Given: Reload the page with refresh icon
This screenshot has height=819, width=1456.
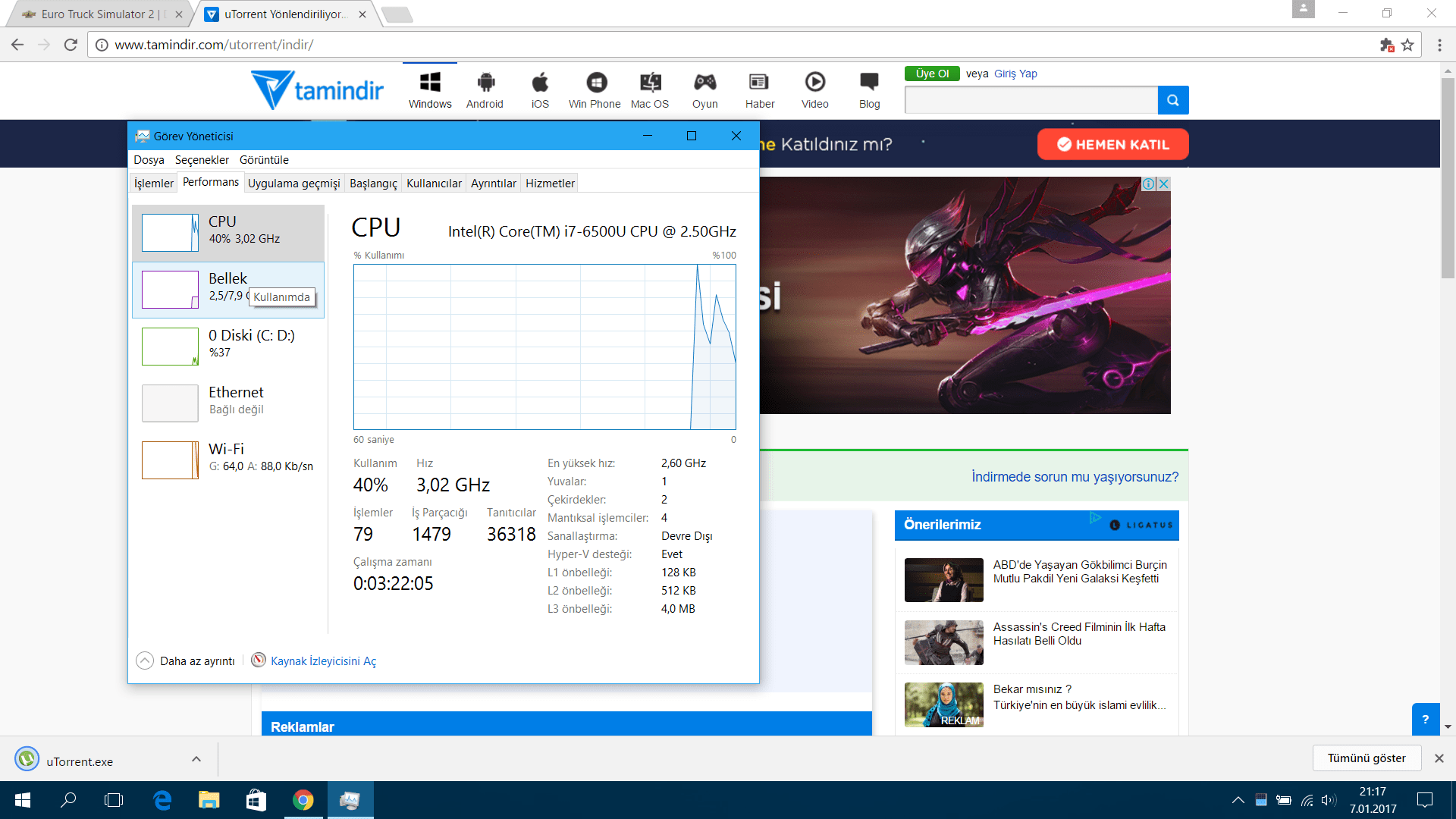Looking at the screenshot, I should click(x=71, y=45).
